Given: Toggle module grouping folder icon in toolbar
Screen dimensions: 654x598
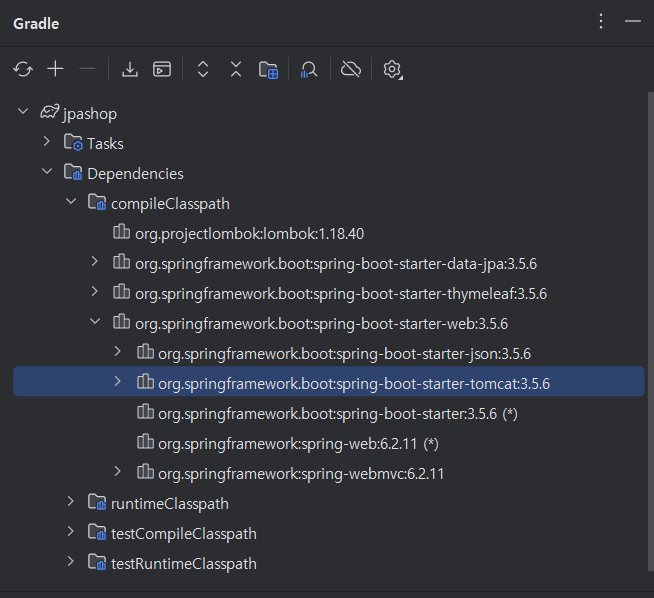Looking at the screenshot, I should click(268, 69).
